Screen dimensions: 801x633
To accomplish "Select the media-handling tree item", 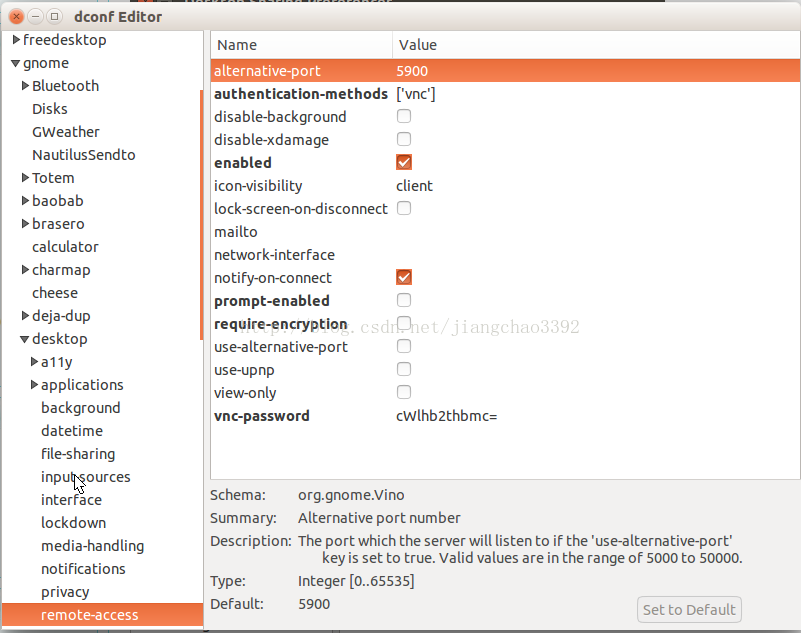I will tap(92, 546).
